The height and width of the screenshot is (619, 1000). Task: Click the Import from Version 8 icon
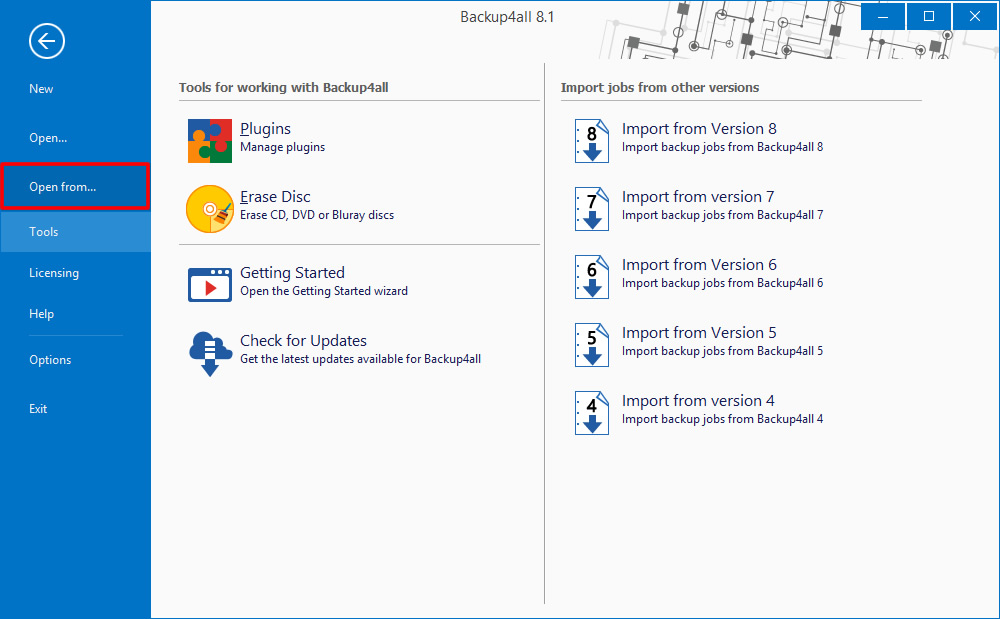tap(591, 140)
